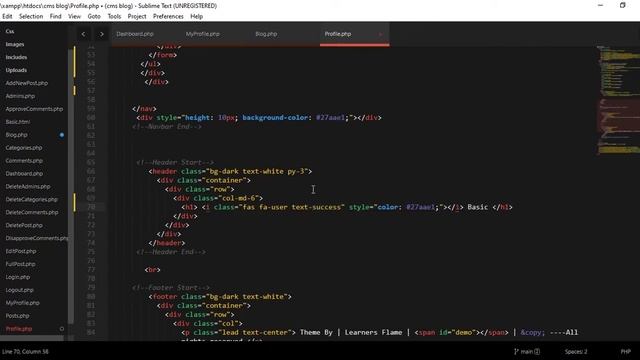Switch to the MyProfile.php tab
Screen dimensions: 640x360
click(x=202, y=34)
